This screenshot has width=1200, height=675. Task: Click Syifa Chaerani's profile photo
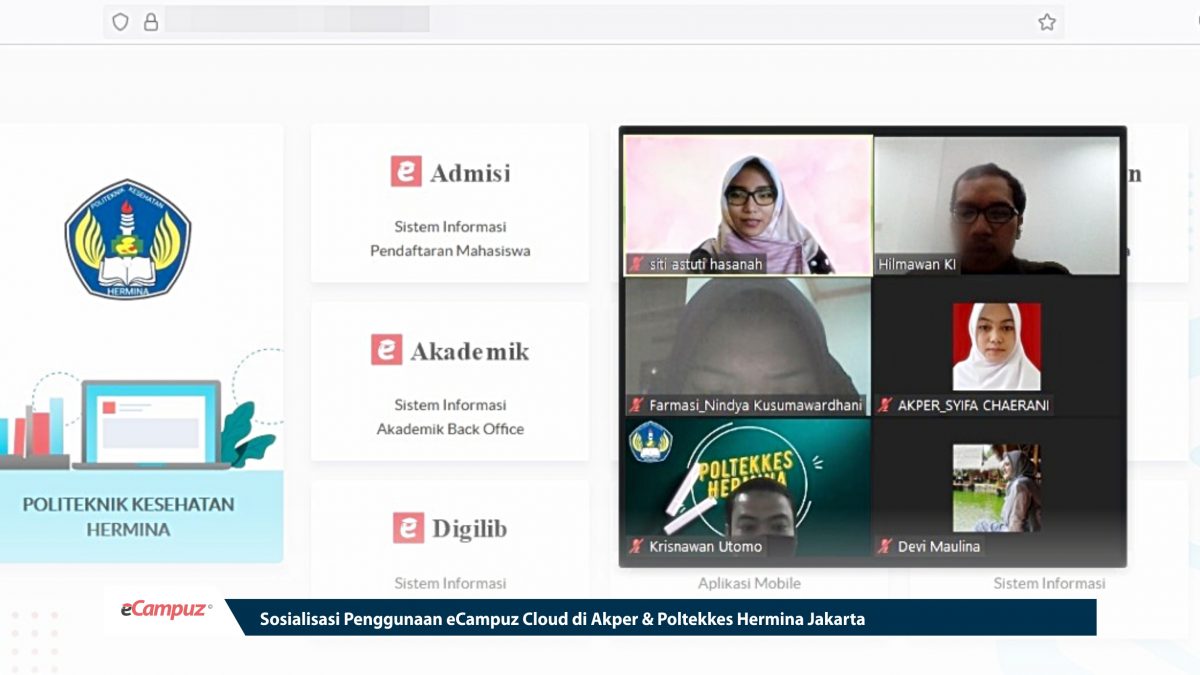[x=997, y=346]
